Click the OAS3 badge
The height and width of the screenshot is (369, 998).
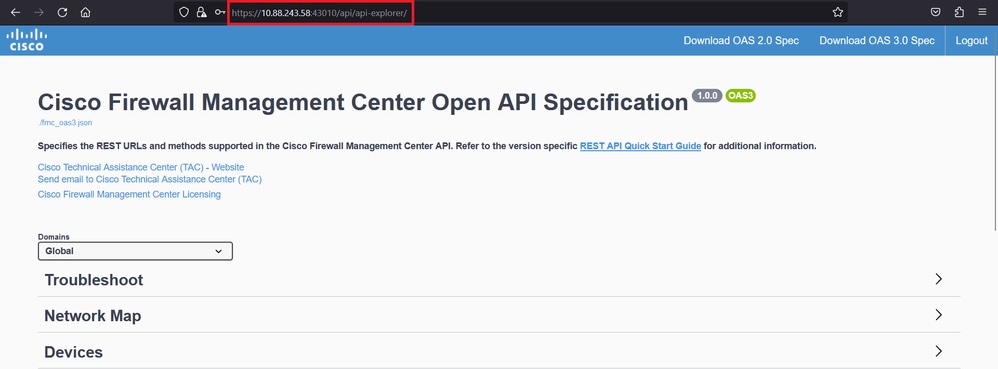coord(740,96)
